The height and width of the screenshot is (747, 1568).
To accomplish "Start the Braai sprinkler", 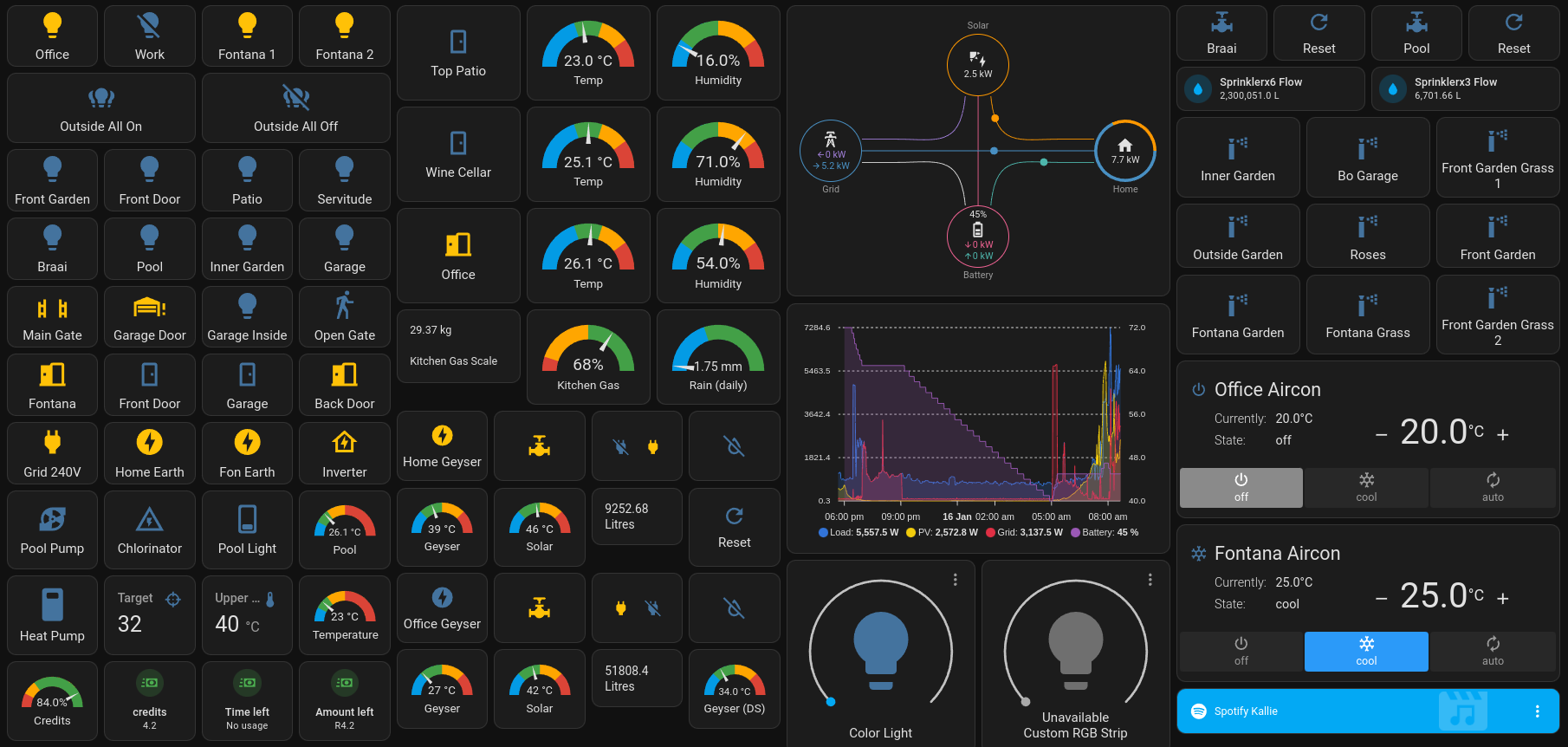I will 1221,33.
